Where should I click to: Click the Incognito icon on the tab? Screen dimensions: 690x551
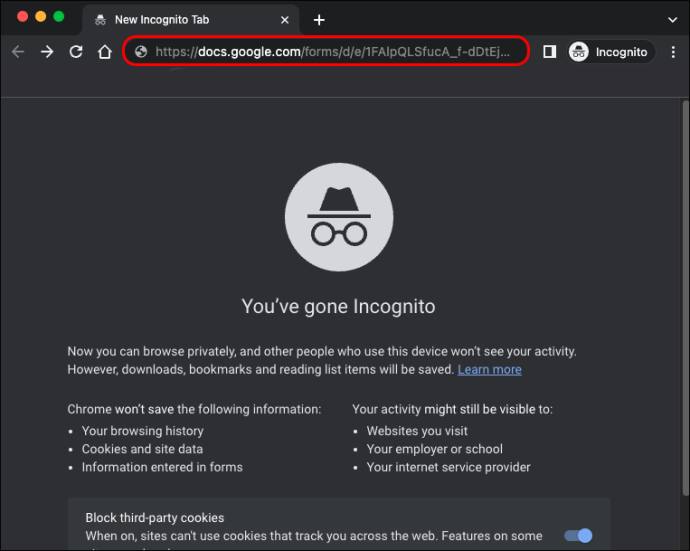click(101, 20)
